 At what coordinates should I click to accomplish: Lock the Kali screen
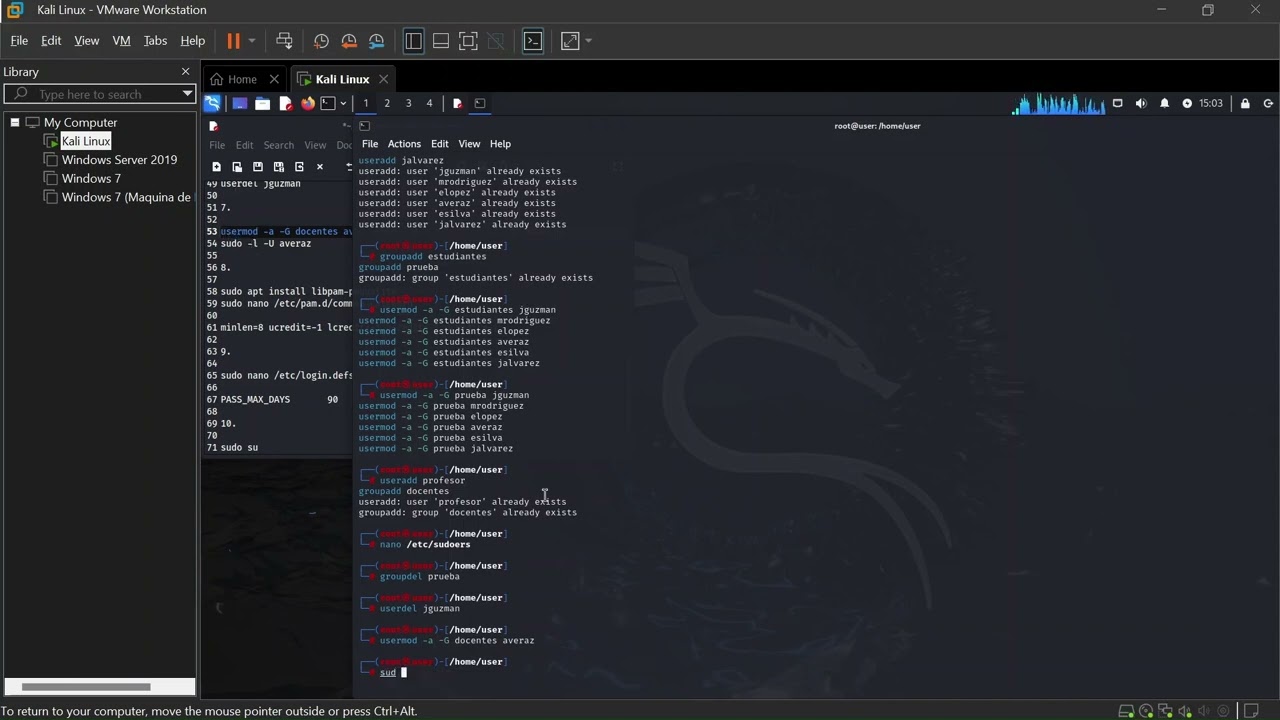1245,103
